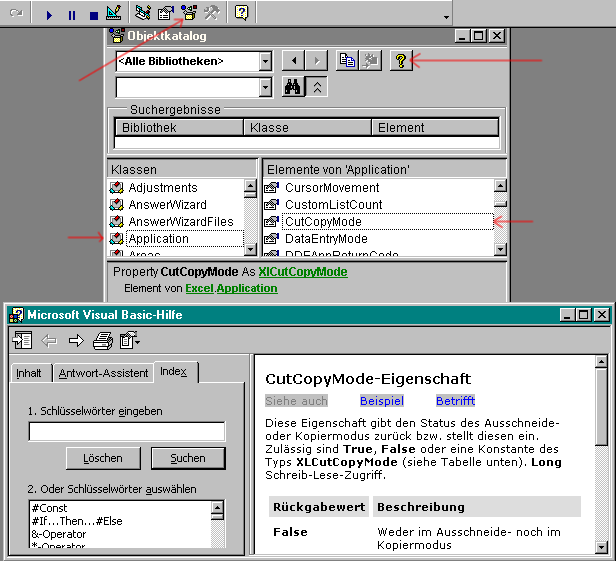Screen dimensions: 616x561
Task: Hide help navigation pane icon
Action: point(22,340)
